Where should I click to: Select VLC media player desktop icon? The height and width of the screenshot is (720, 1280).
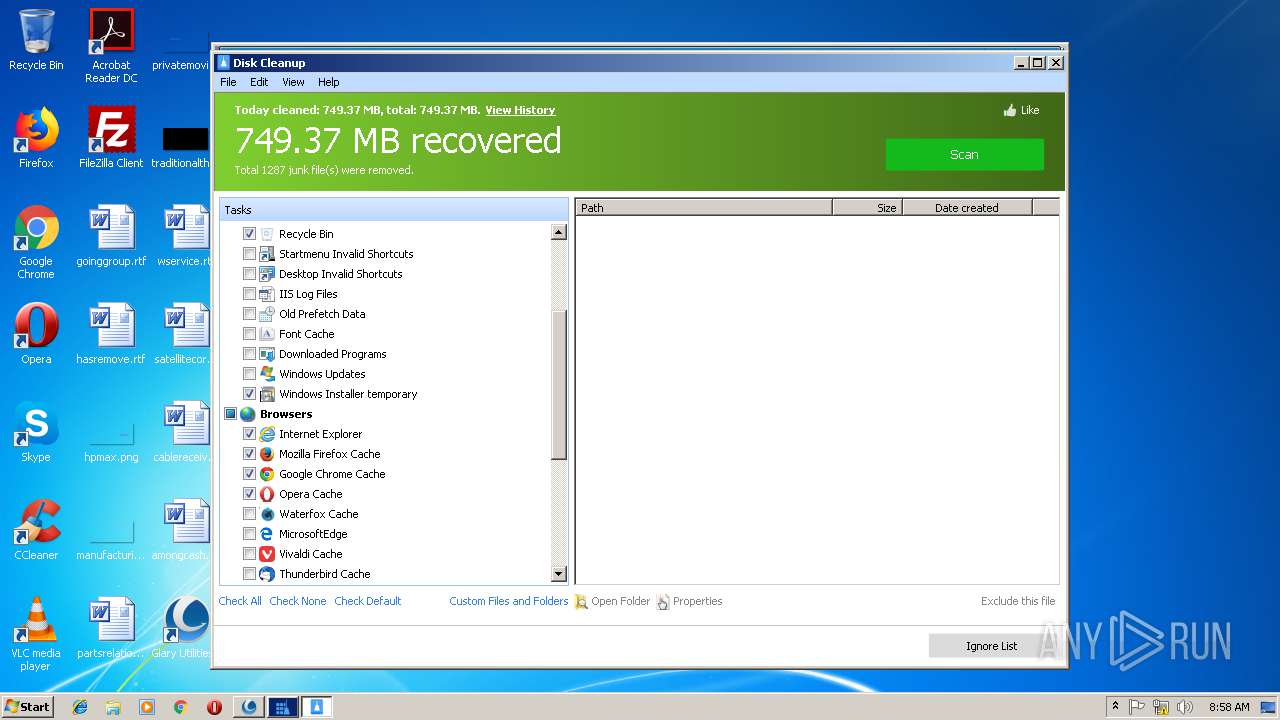[x=36, y=634]
